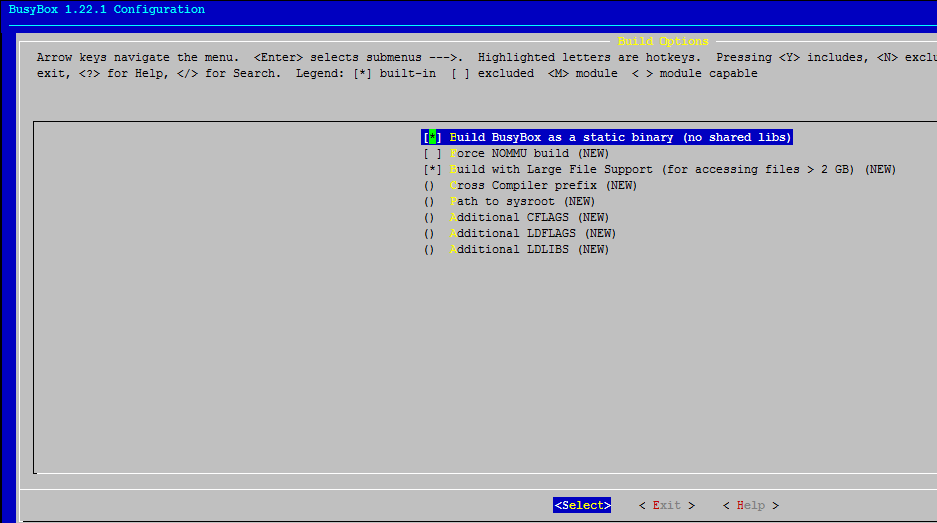Click empty value field for Additional LDFLAGS
This screenshot has height=523, width=937.
[429, 234]
